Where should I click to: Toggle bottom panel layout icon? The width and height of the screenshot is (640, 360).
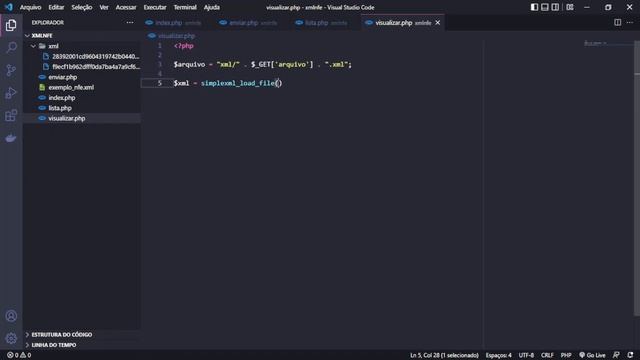(x=545, y=7)
